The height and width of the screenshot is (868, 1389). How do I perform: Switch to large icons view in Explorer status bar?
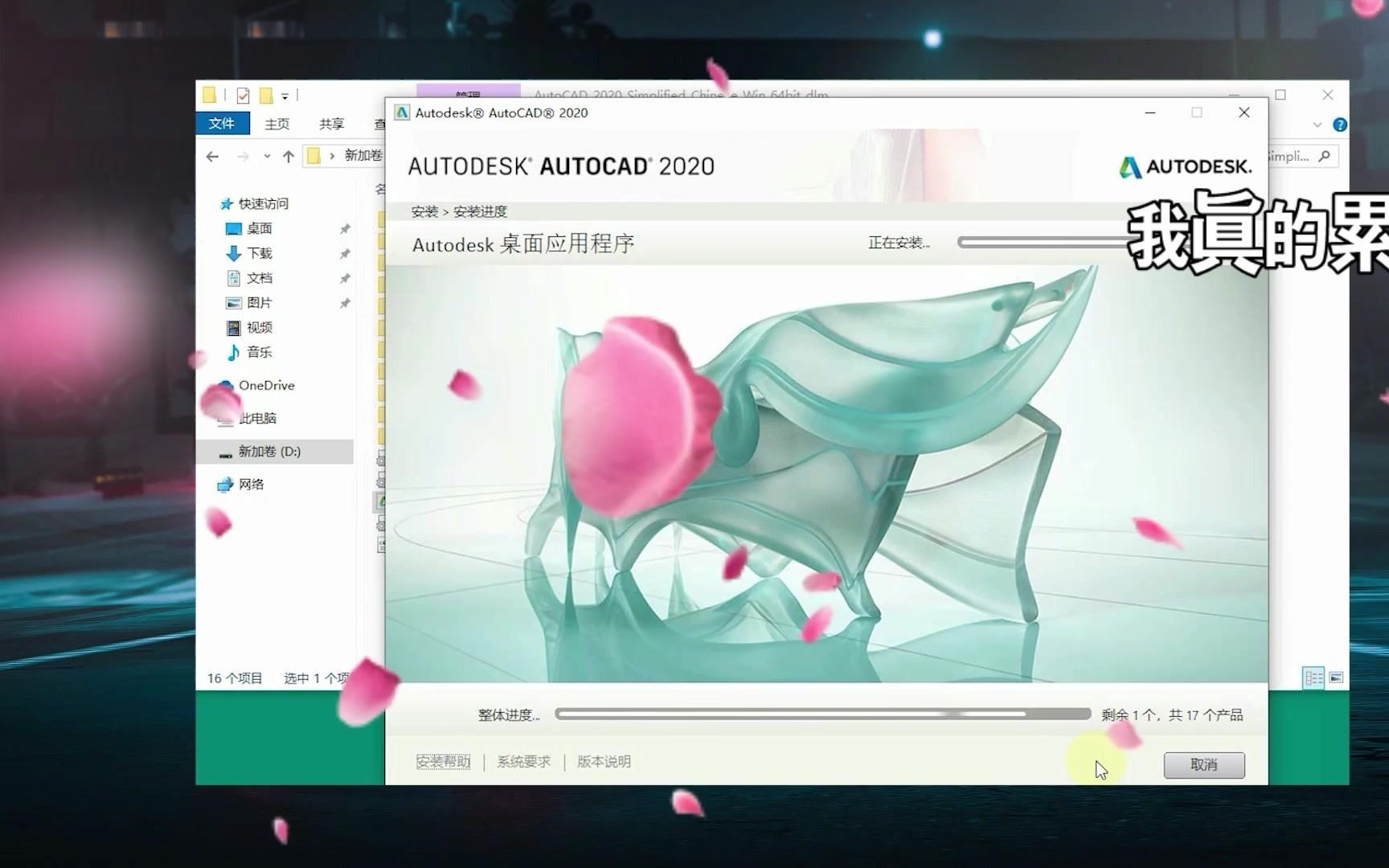click(1336, 678)
